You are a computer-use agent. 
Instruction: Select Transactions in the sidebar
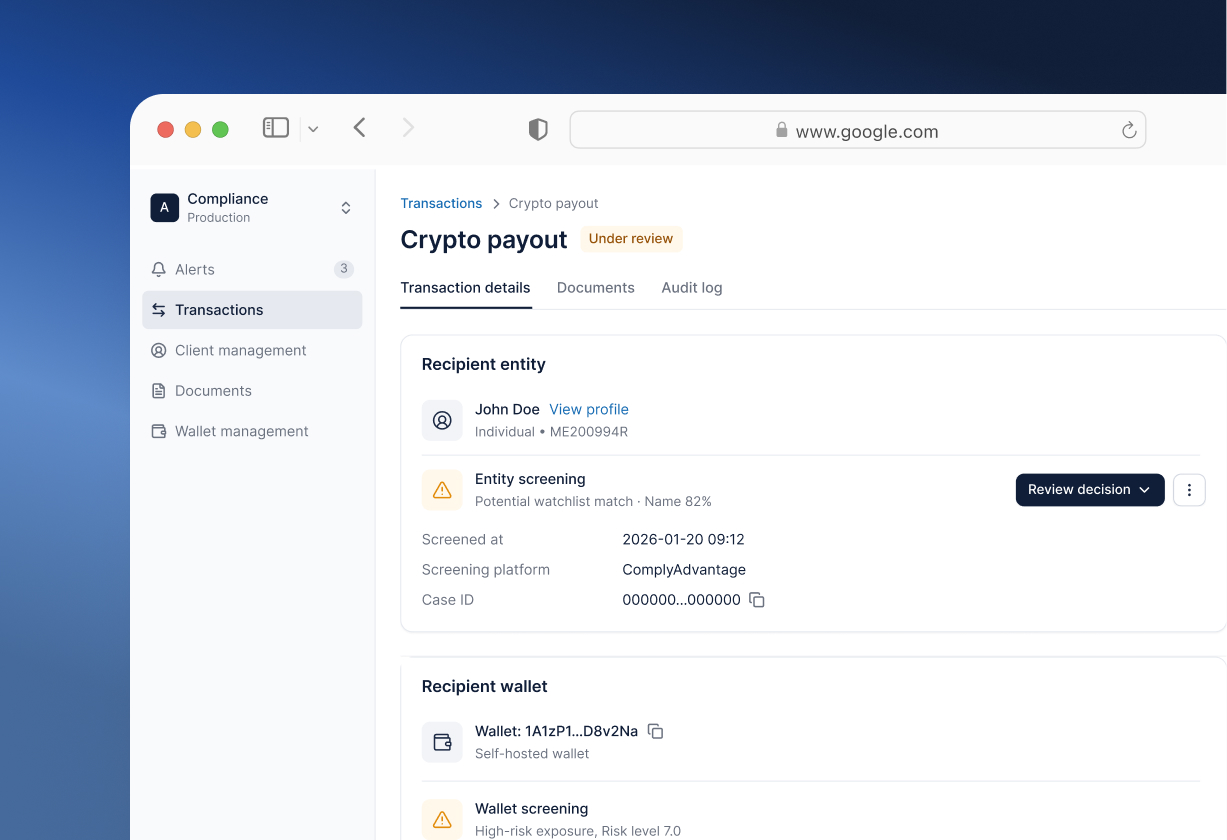point(252,310)
